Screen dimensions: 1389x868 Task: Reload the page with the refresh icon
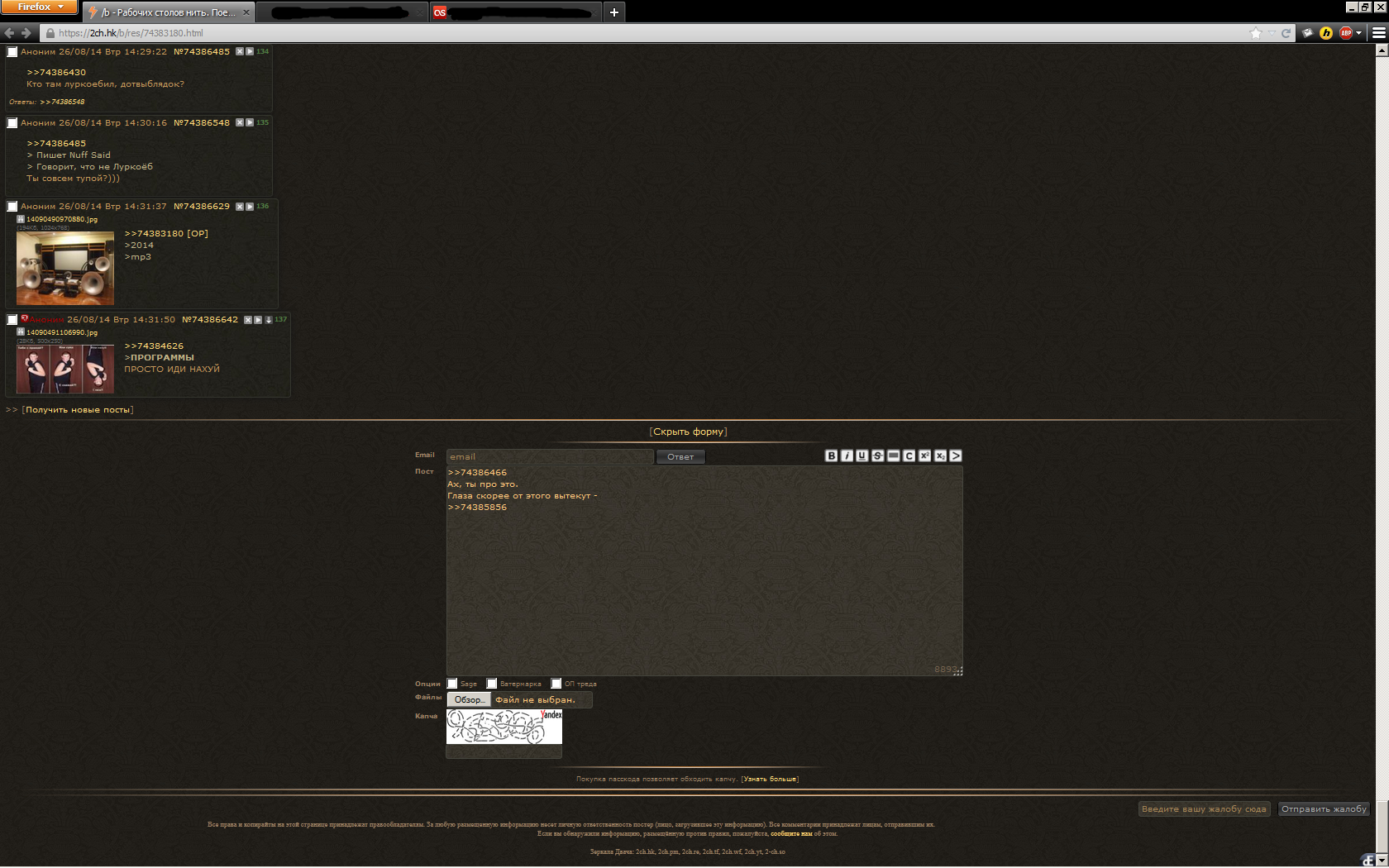[x=1286, y=33]
